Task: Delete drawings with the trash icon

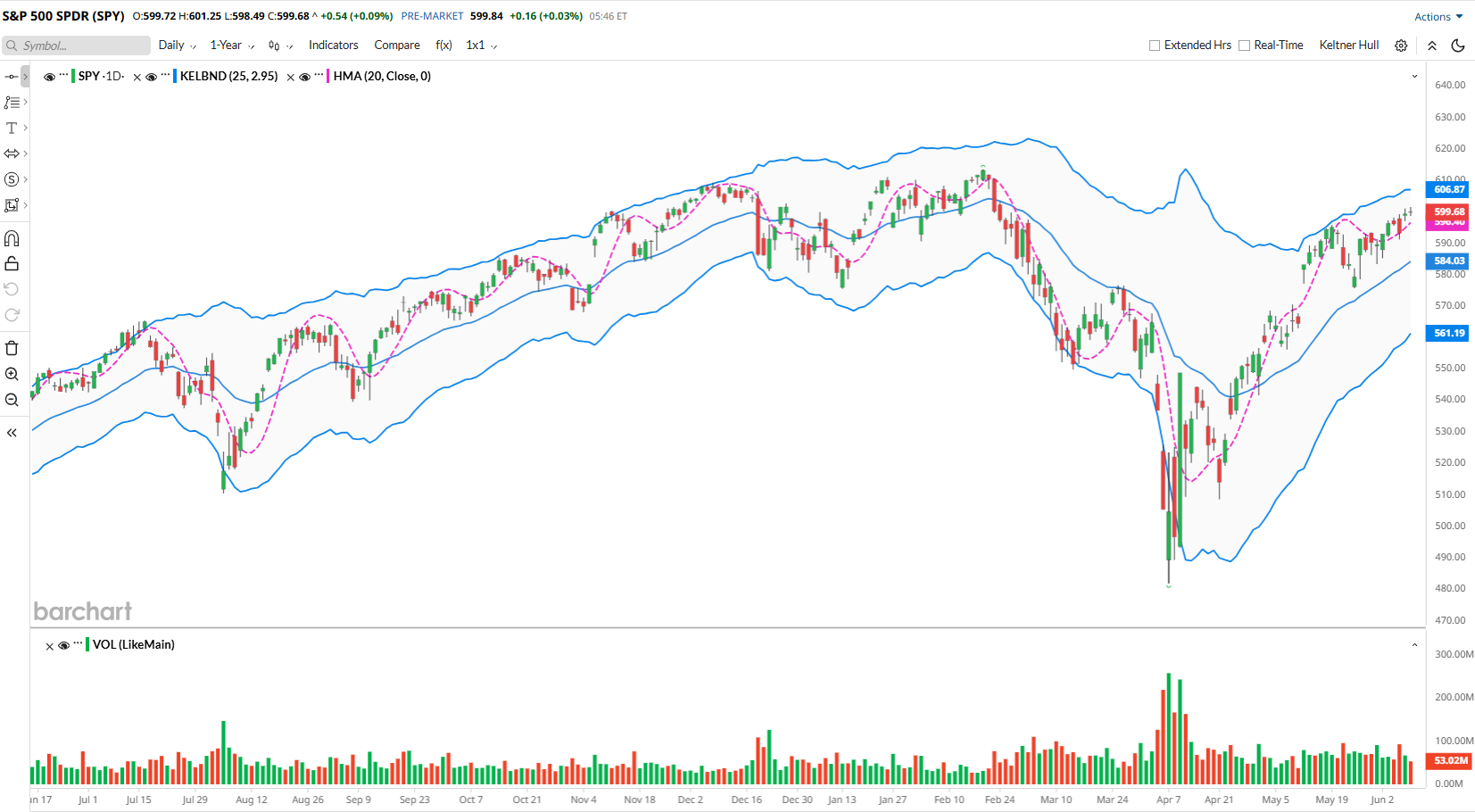Action: click(12, 348)
